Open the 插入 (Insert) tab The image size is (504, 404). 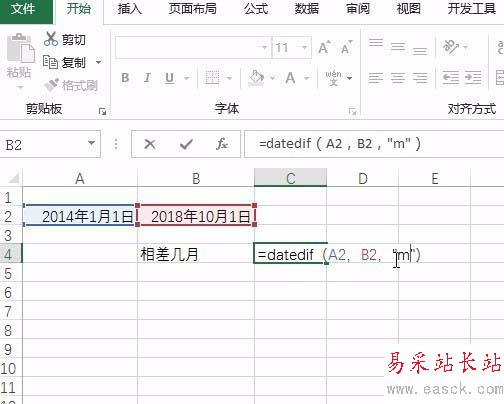[x=130, y=9]
